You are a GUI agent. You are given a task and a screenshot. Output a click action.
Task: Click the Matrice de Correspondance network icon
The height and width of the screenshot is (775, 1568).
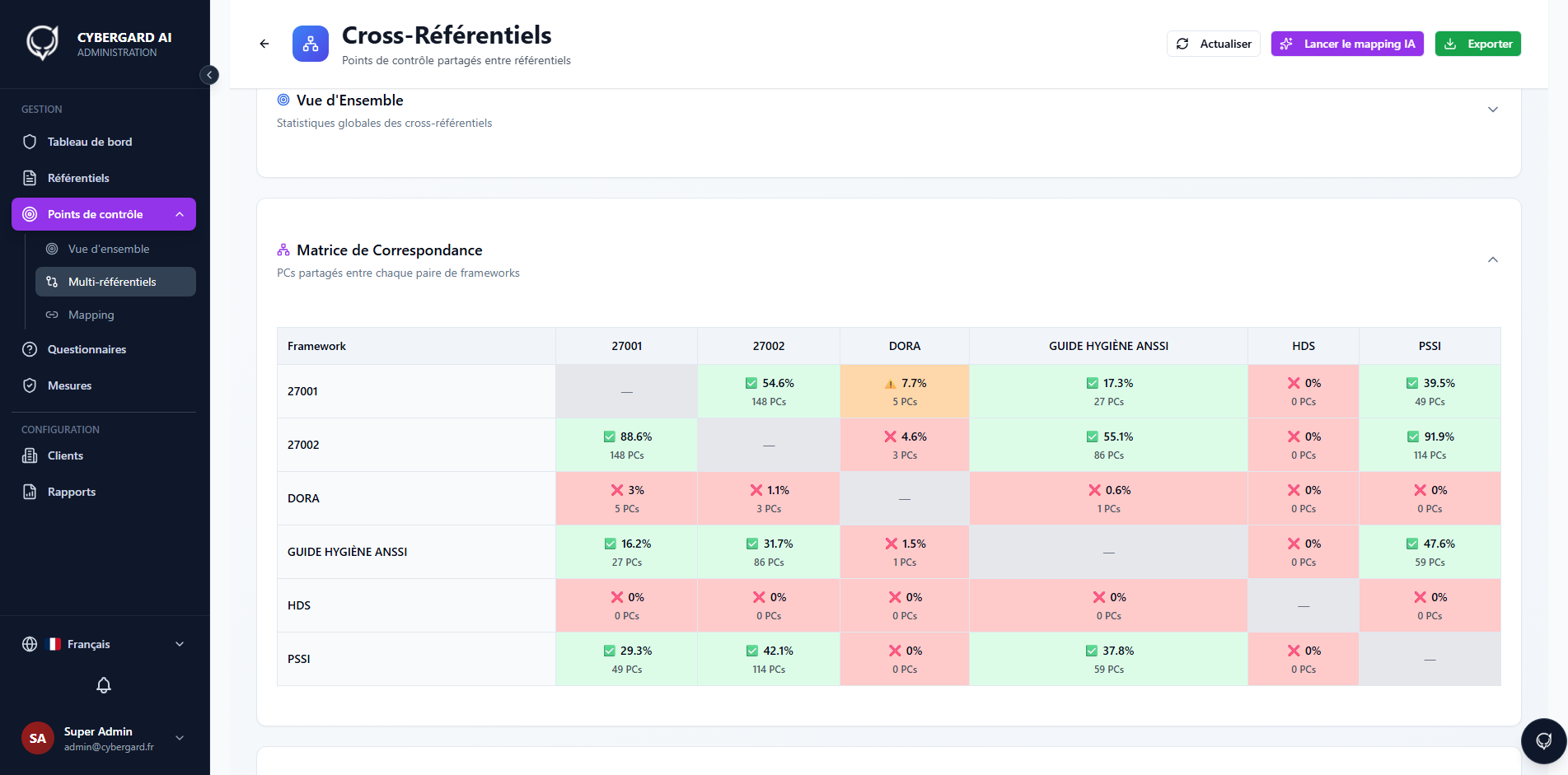pyautogui.click(x=283, y=250)
